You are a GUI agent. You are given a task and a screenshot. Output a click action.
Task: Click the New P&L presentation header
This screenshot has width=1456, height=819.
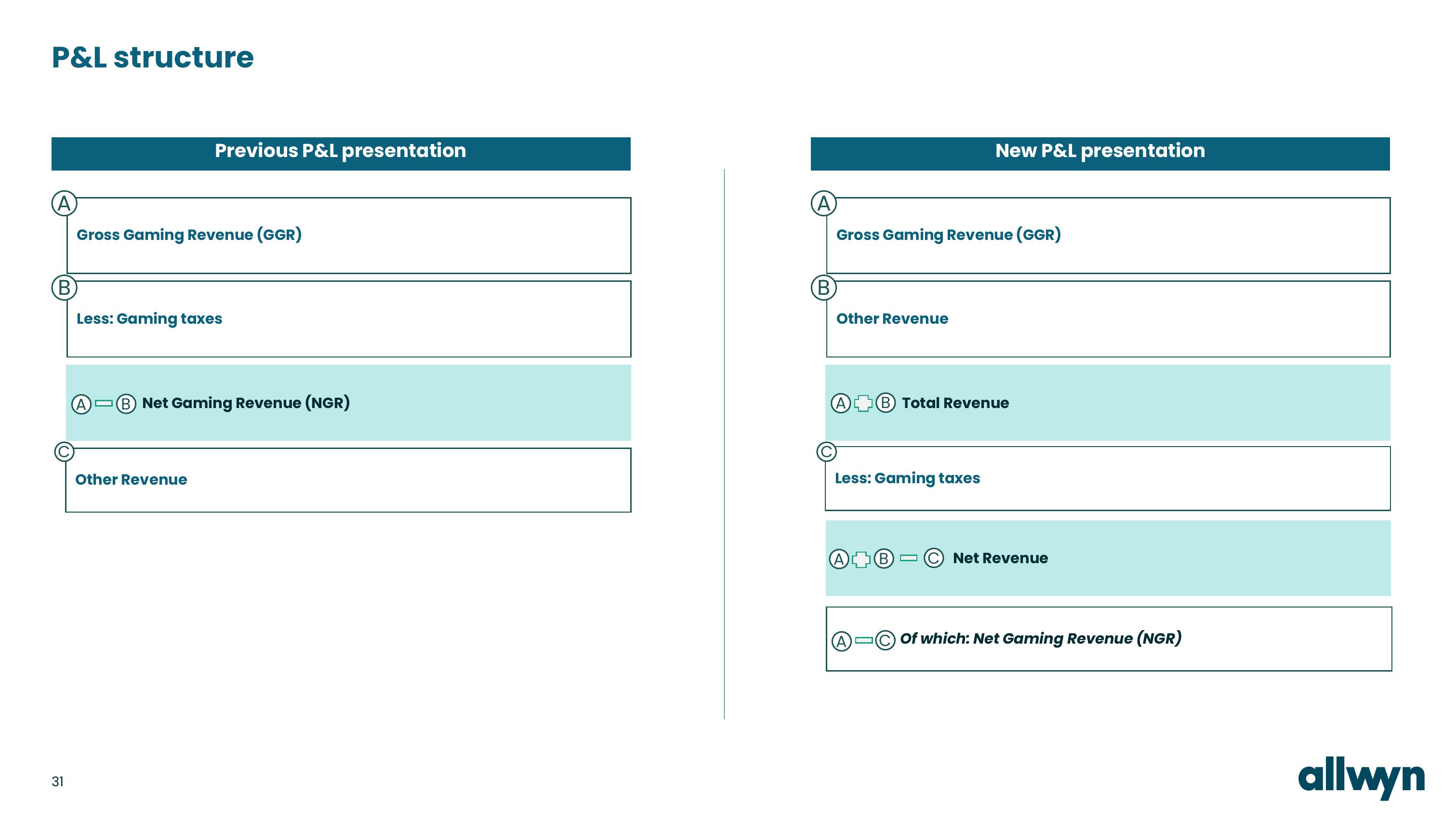tap(1100, 153)
